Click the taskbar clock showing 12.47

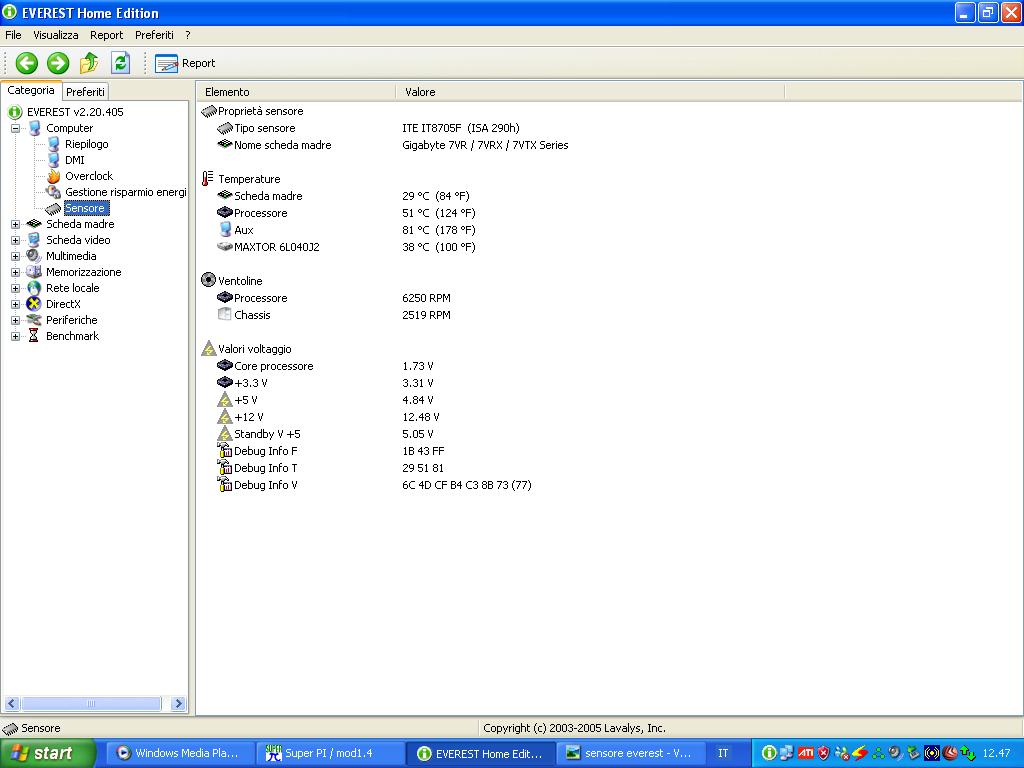click(x=996, y=753)
